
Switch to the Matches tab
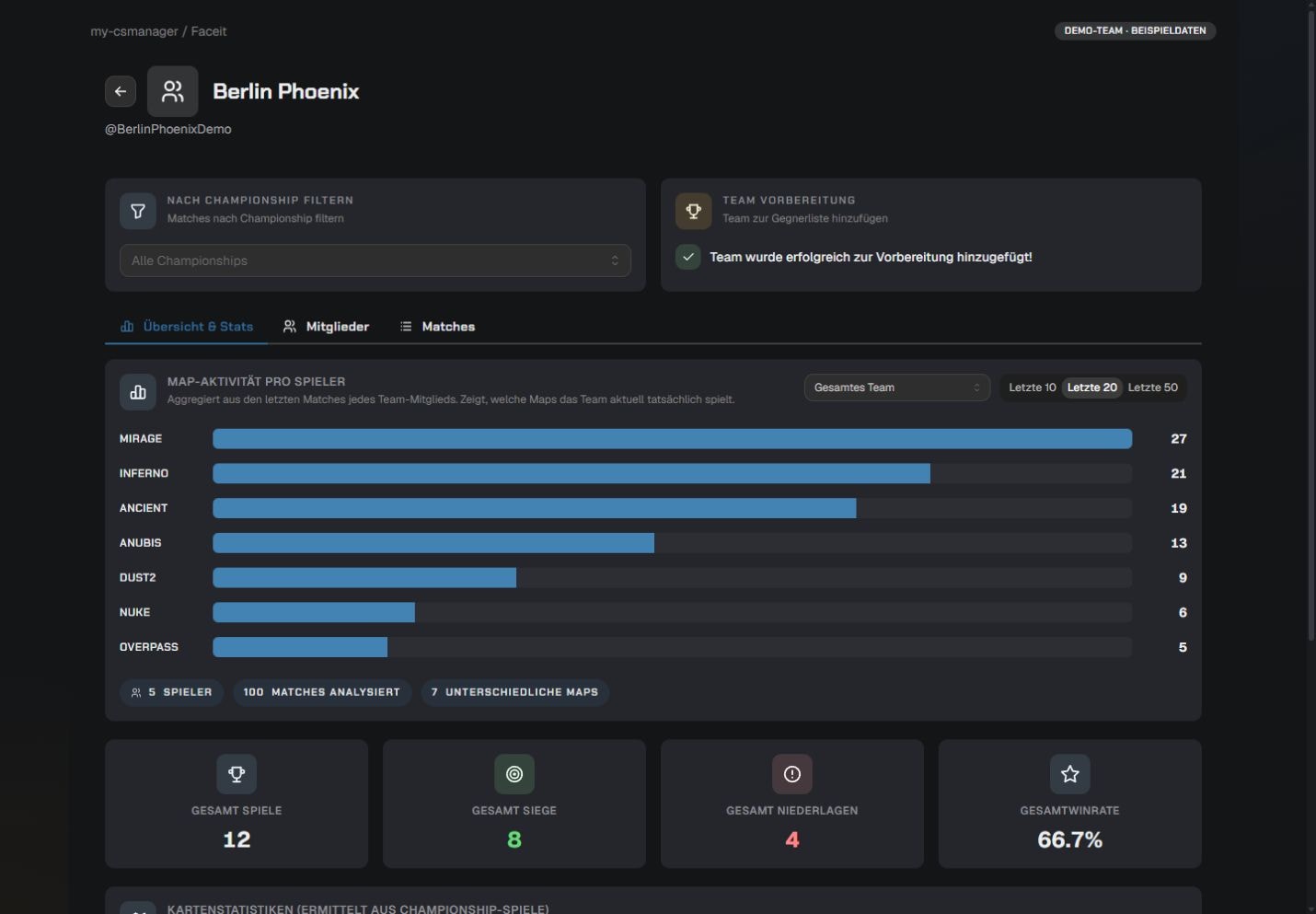coord(438,327)
